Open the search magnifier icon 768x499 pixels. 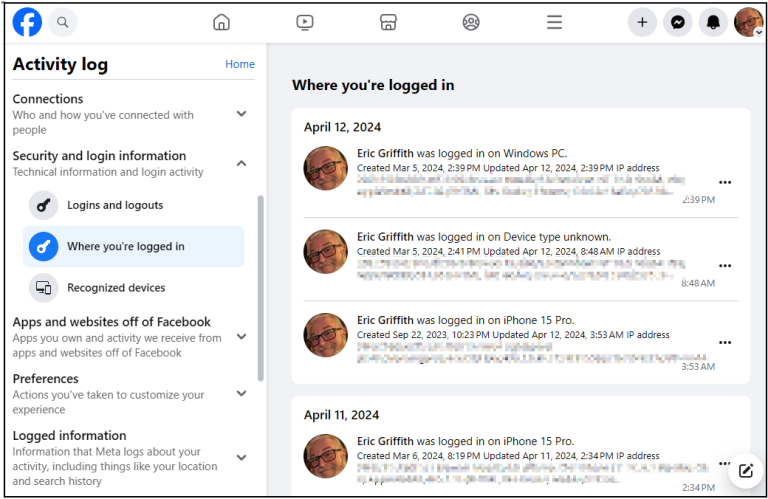62,22
